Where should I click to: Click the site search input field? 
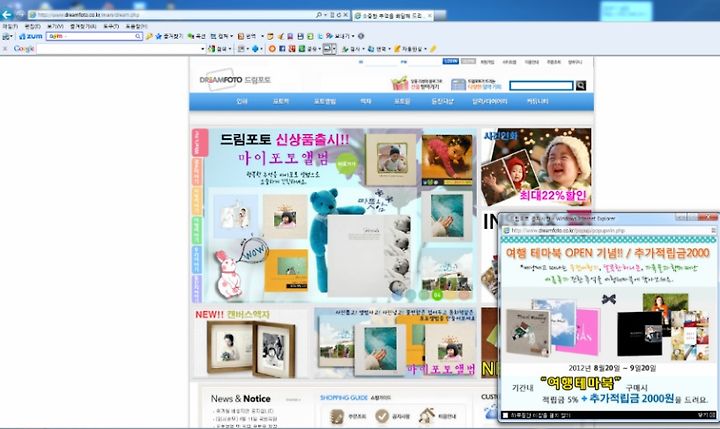[542, 85]
